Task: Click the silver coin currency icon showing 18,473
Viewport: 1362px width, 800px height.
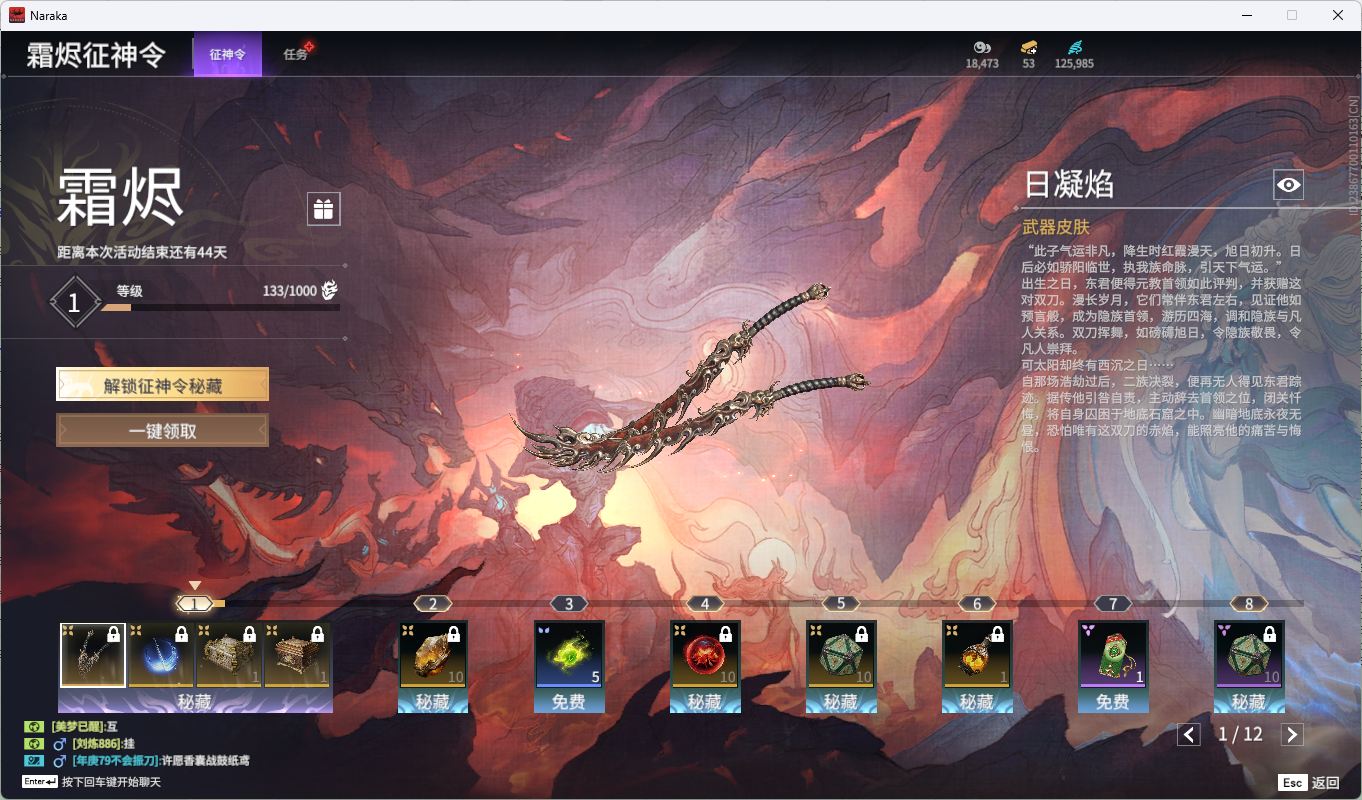Action: pos(982,47)
